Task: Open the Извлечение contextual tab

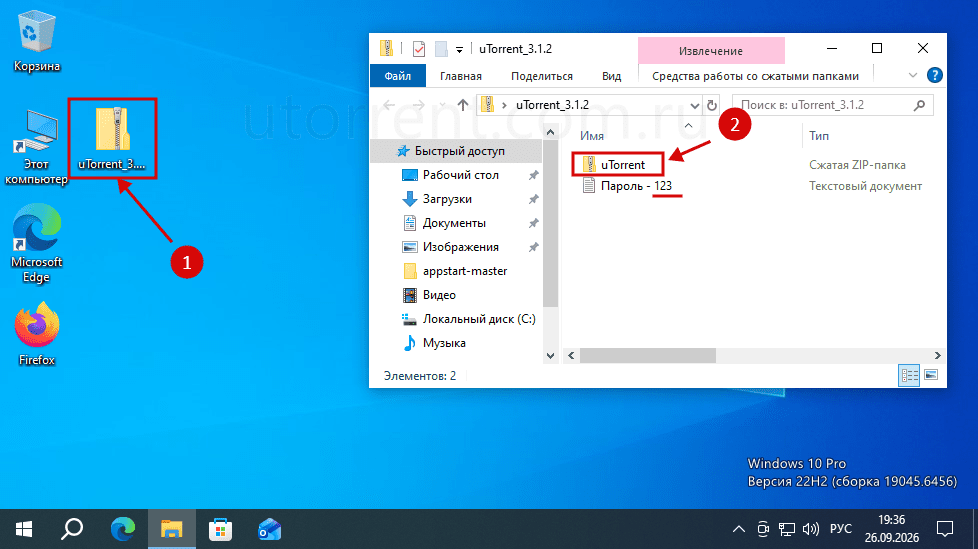Action: coord(711,51)
